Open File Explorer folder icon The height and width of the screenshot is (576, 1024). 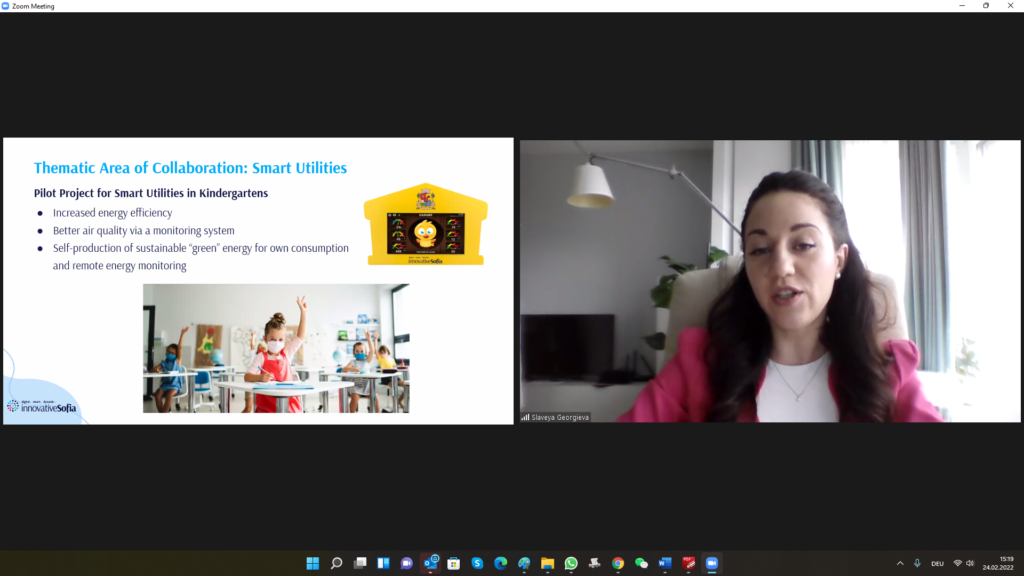click(547, 563)
